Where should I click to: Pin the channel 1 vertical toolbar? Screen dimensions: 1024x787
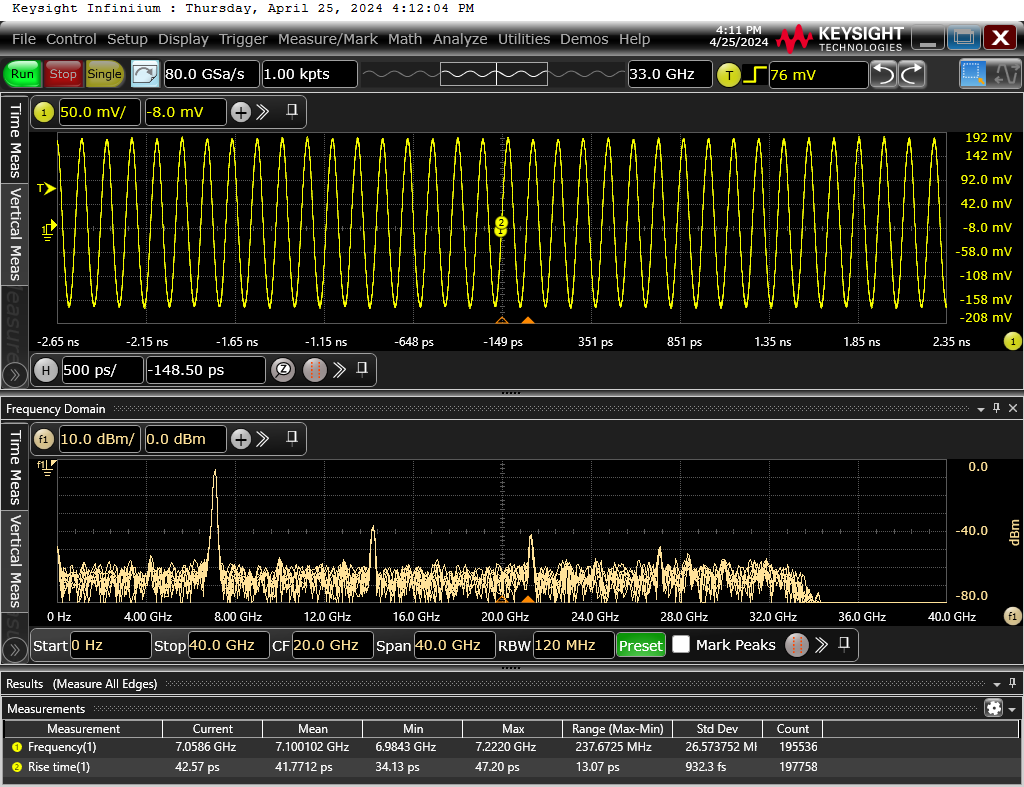(292, 111)
